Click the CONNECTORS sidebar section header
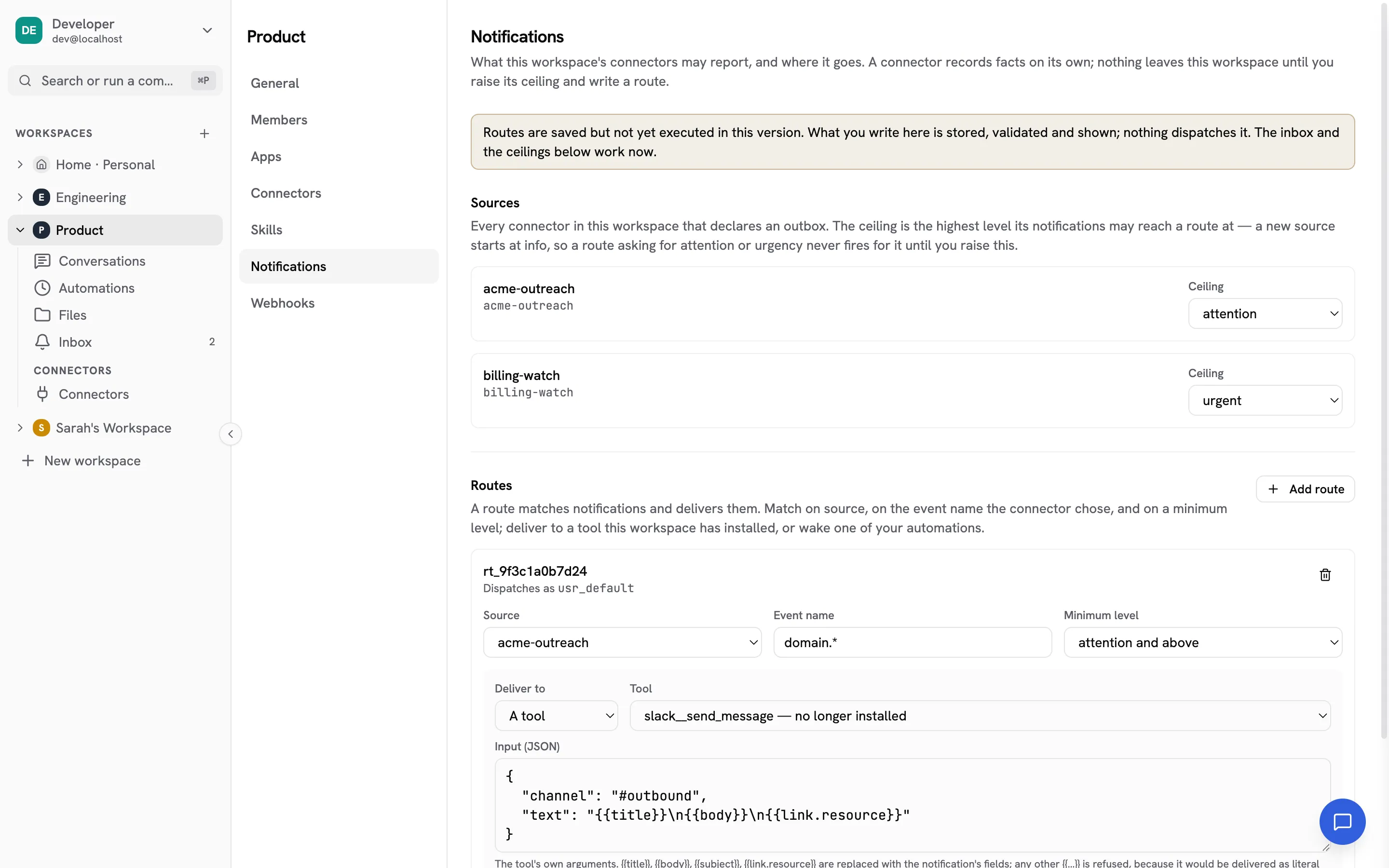The height and width of the screenshot is (868, 1389). (73, 371)
